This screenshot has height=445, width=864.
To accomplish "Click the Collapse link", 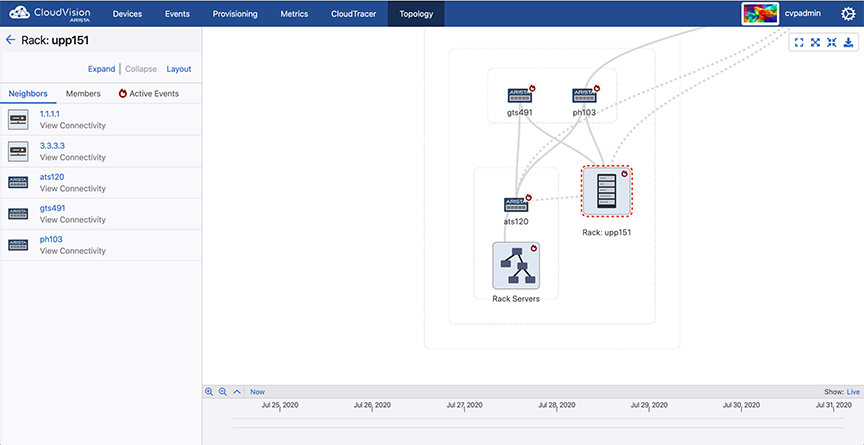I will click(x=141, y=69).
